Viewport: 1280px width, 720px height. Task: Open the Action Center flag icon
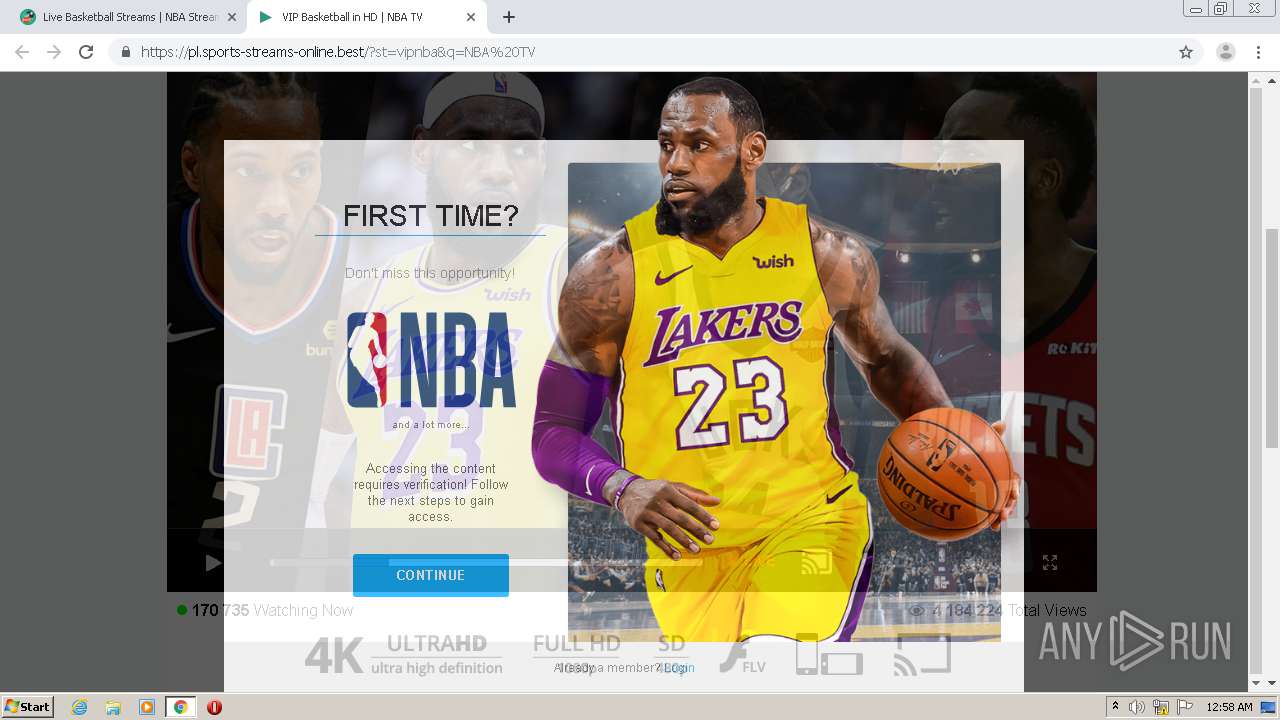1185,707
